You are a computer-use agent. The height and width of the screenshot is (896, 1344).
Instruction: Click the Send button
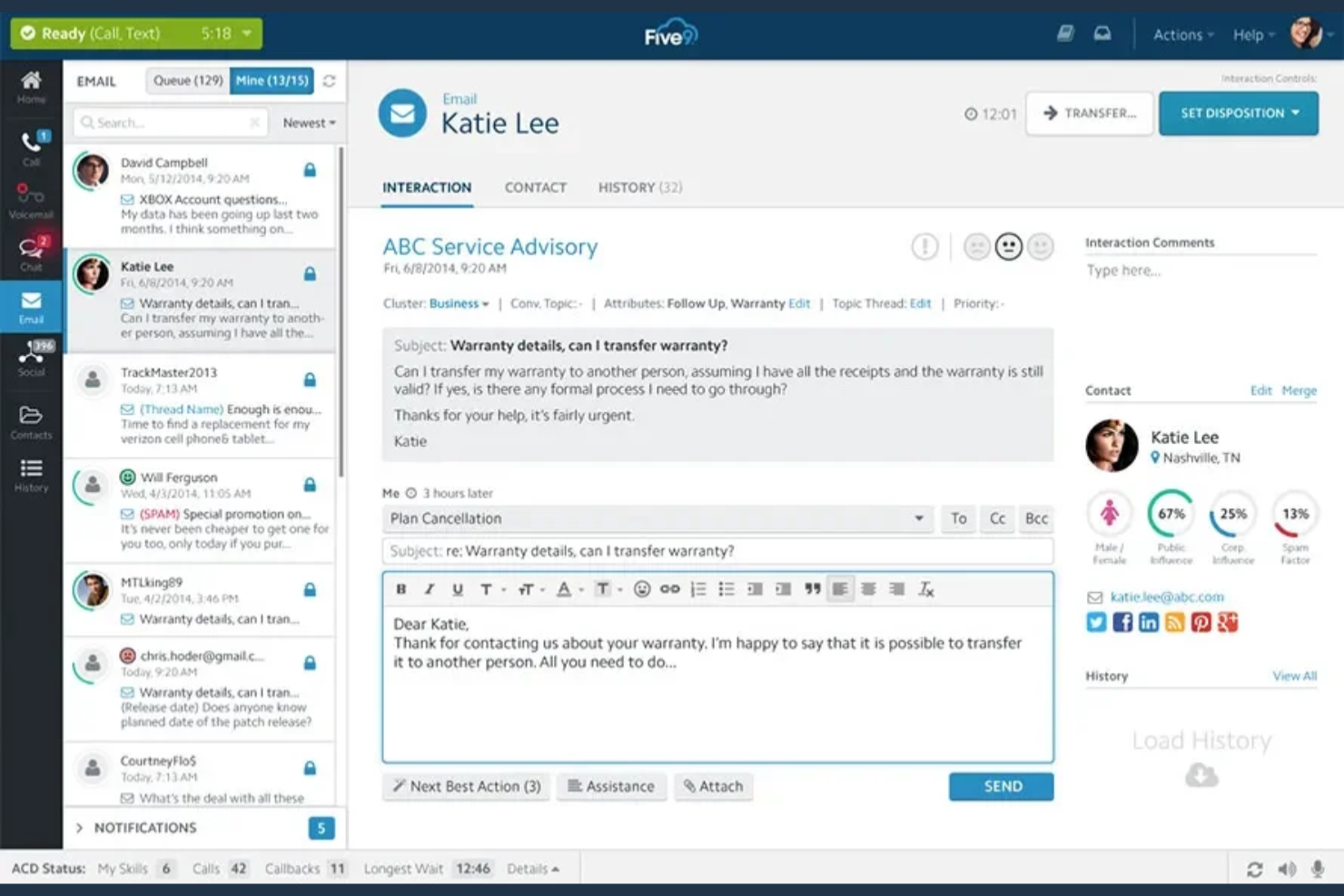1000,786
